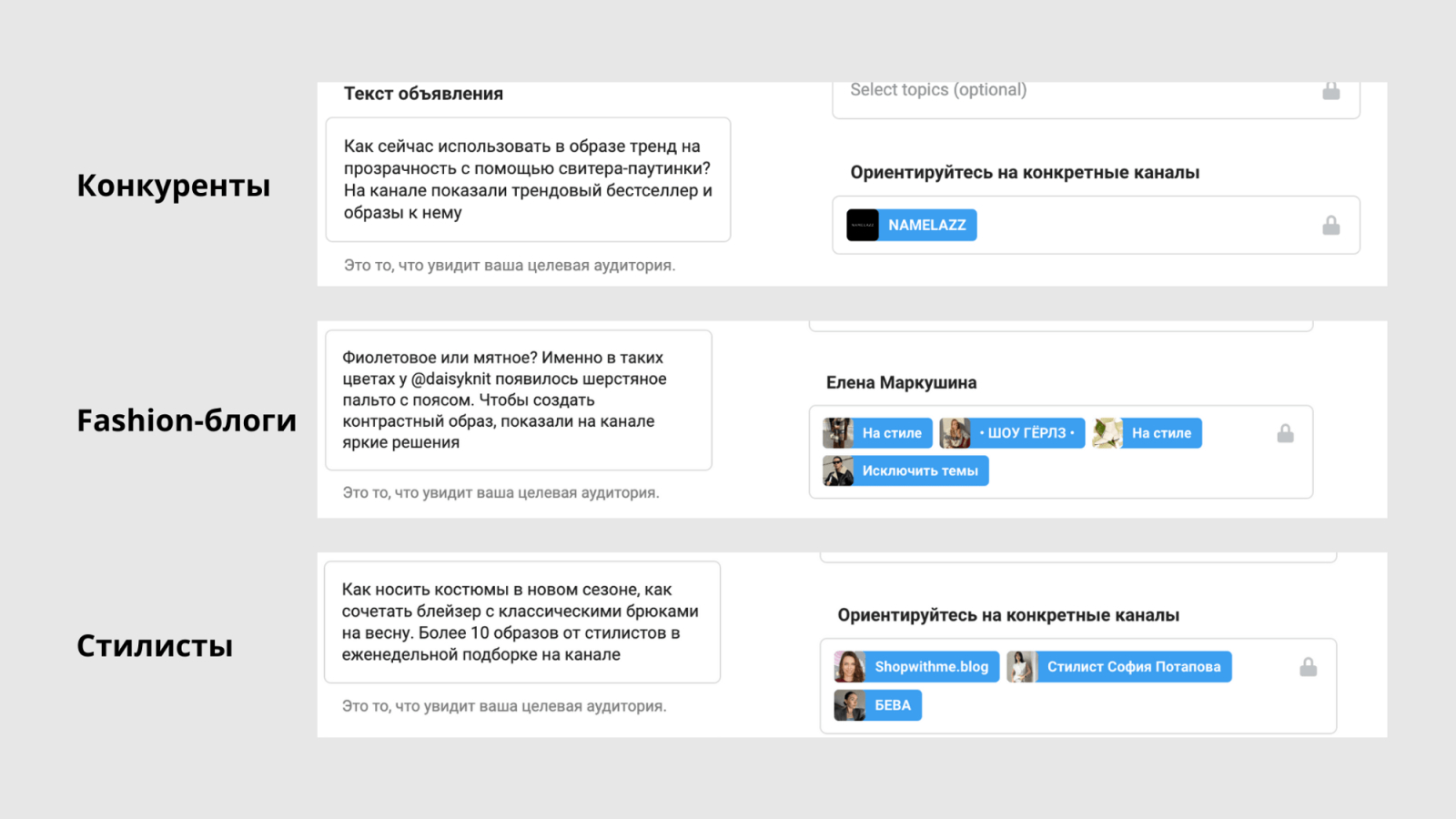1456x819 pixels.
Task: Click the Стилист София Потапова avatar
Action: (1022, 667)
